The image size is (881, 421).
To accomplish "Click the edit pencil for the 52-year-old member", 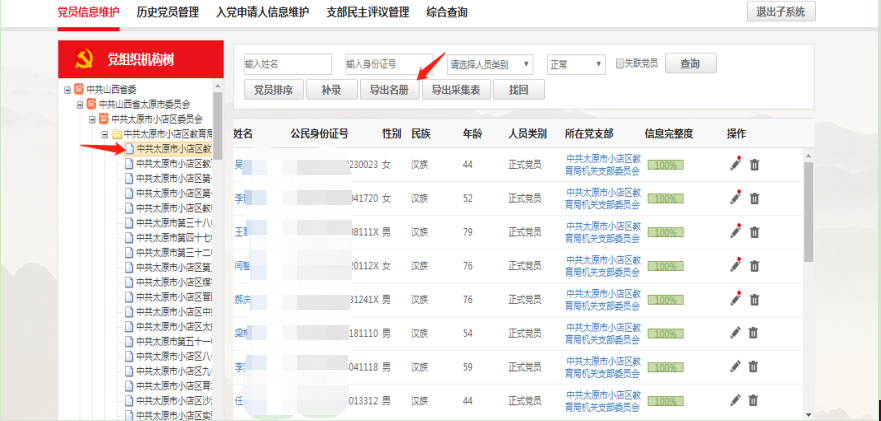I will 736,198.
